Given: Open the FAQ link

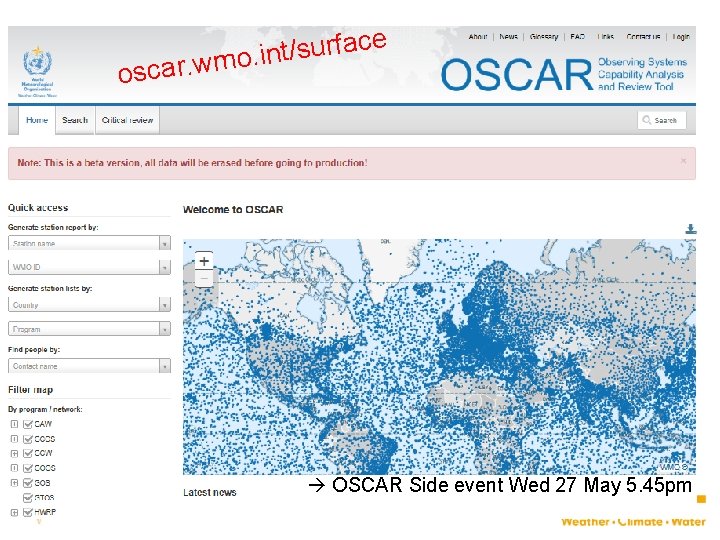Looking at the screenshot, I should pyautogui.click(x=577, y=37).
